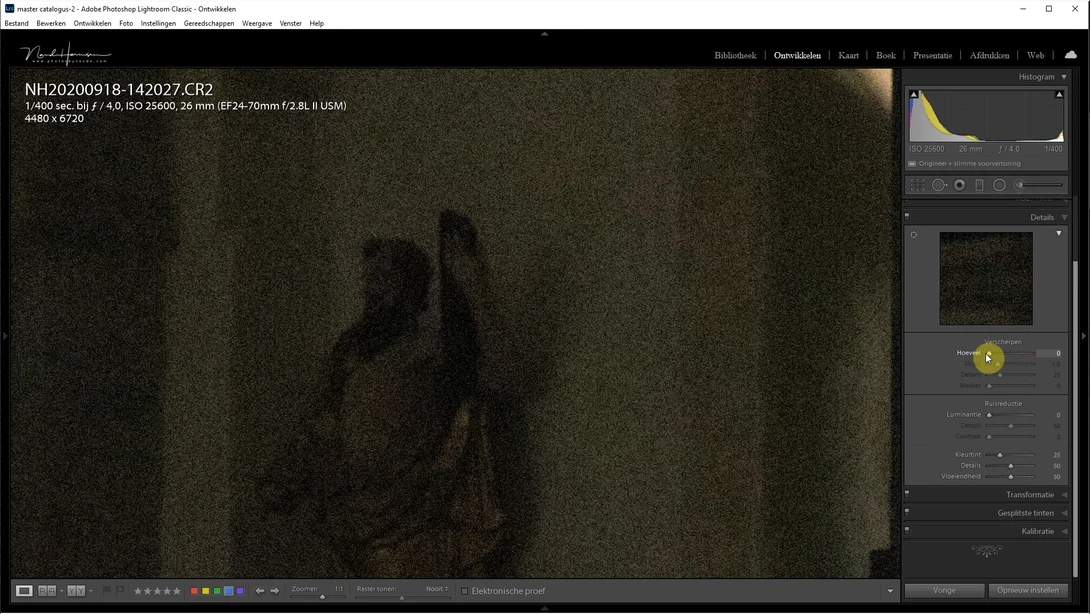Screen dimensions: 1090x614
Task: Apply red color label
Action: (194, 590)
